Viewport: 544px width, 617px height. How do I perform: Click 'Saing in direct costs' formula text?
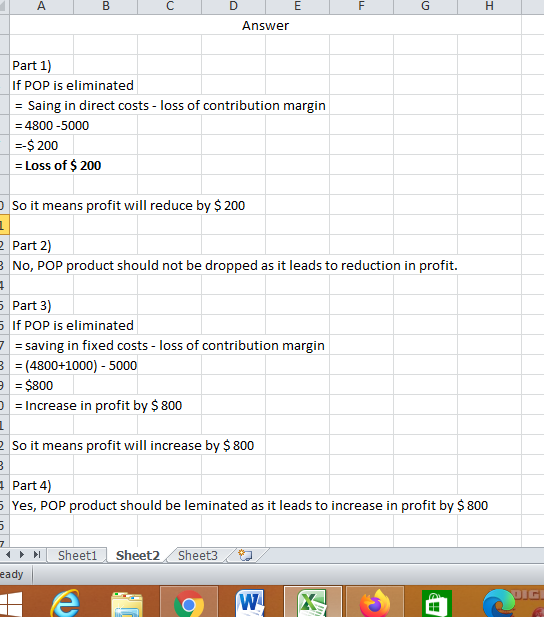click(170, 105)
